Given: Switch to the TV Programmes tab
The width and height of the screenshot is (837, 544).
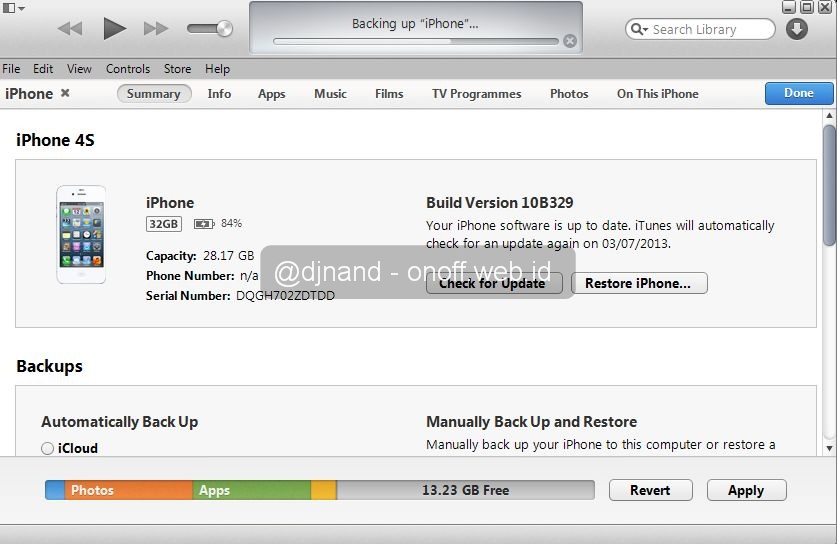Looking at the screenshot, I should pos(476,93).
